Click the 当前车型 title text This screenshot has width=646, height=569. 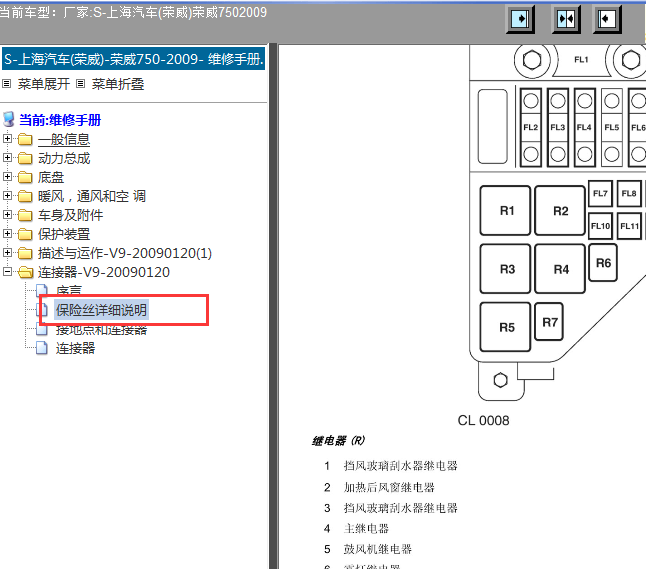coord(133,12)
